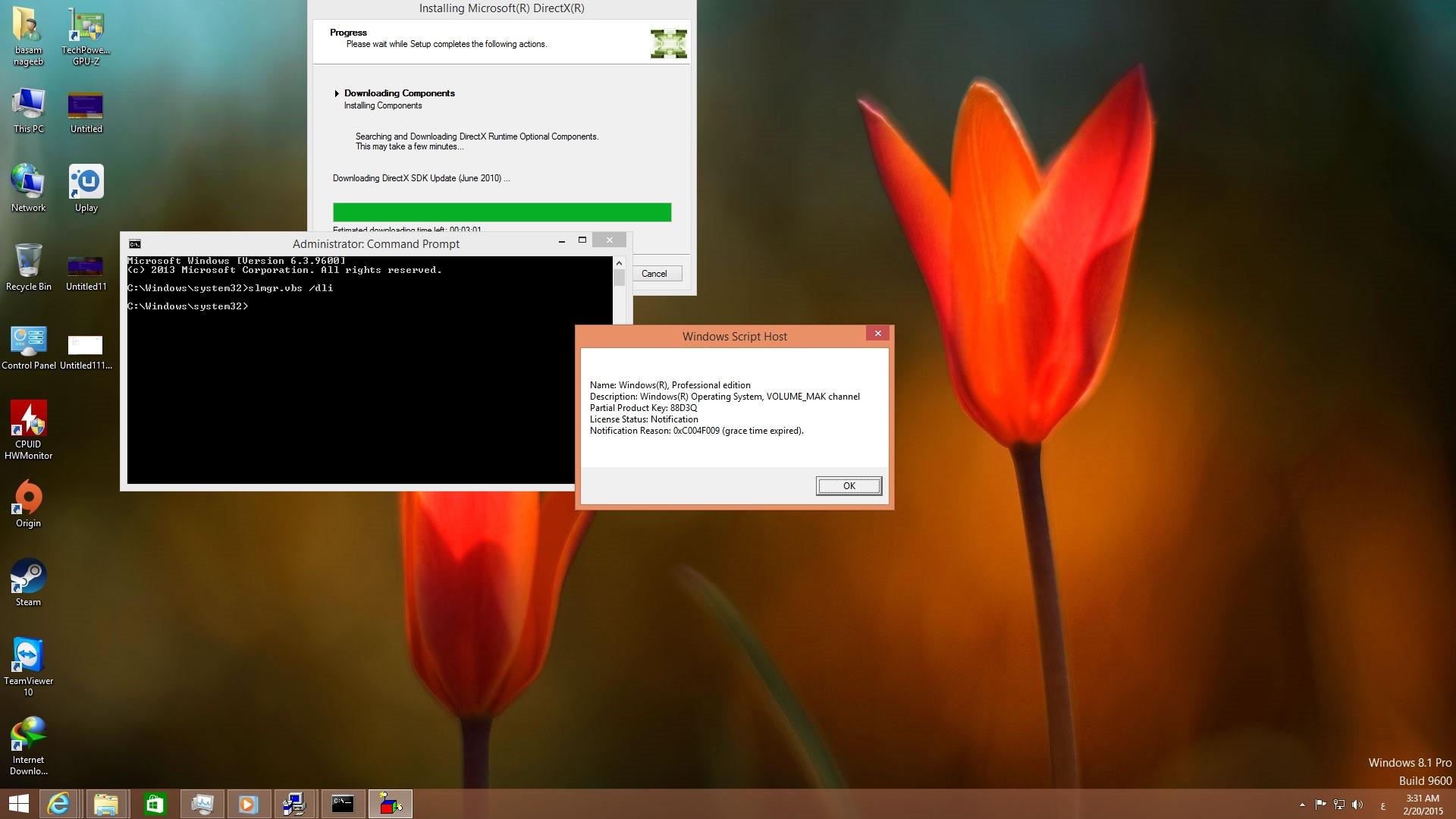The height and width of the screenshot is (819, 1456).
Task: Show hidden system tray icons
Action: pos(1302,805)
